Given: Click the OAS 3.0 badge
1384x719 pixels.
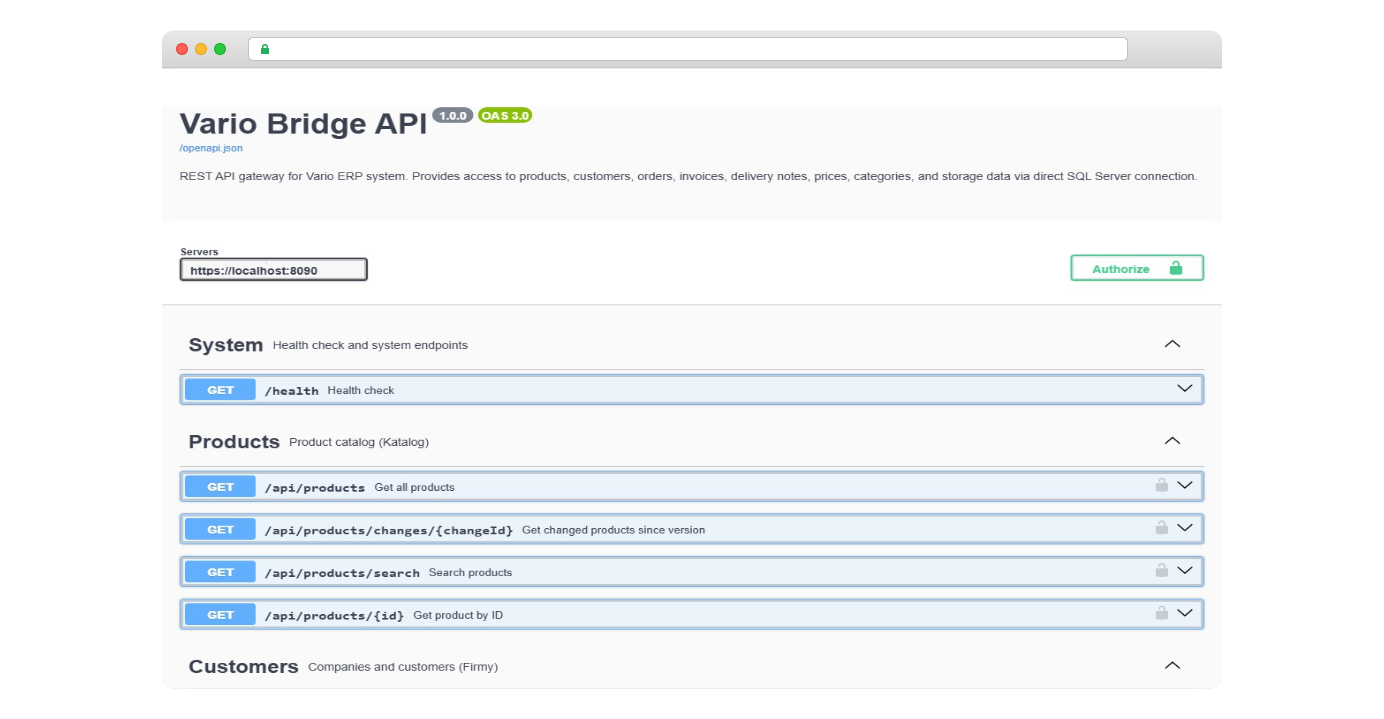Looking at the screenshot, I should [505, 116].
